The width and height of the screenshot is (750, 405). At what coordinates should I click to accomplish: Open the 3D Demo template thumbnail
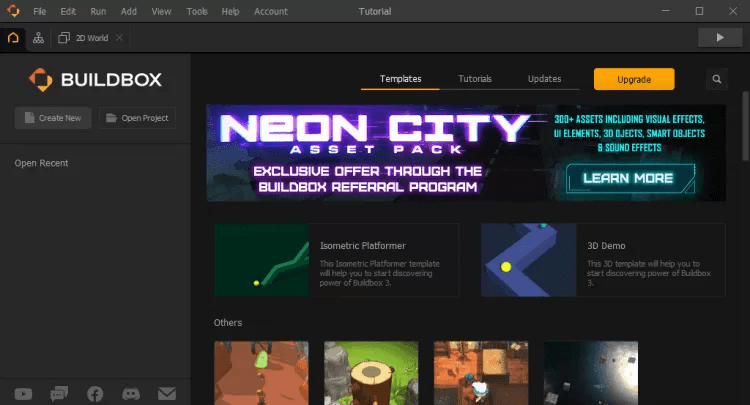pos(529,260)
